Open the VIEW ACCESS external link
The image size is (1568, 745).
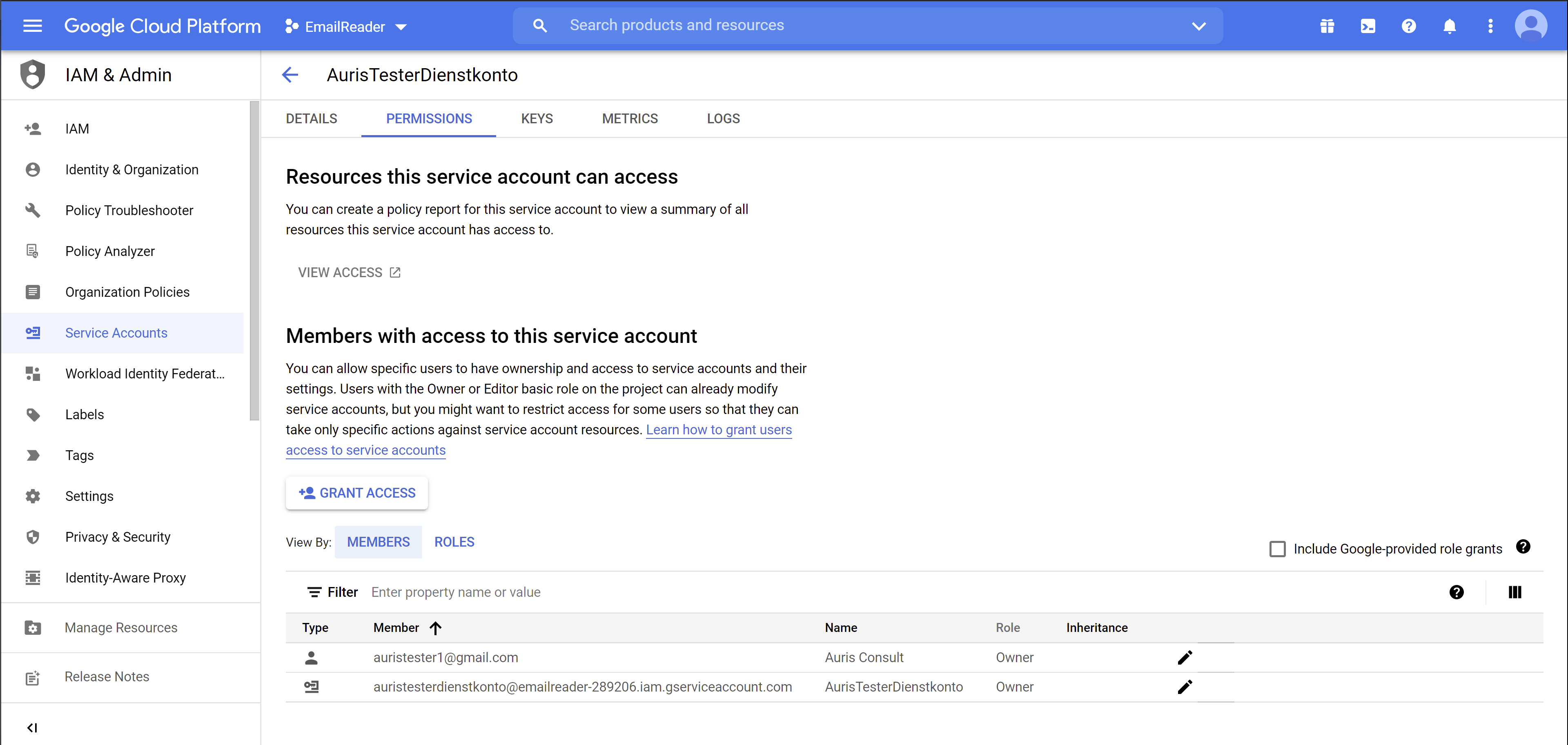click(x=350, y=273)
